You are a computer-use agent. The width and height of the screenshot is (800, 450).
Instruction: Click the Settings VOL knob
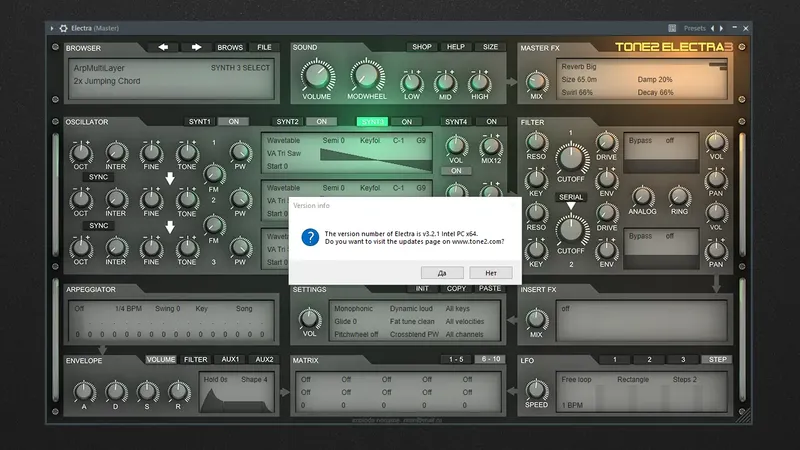click(x=309, y=319)
